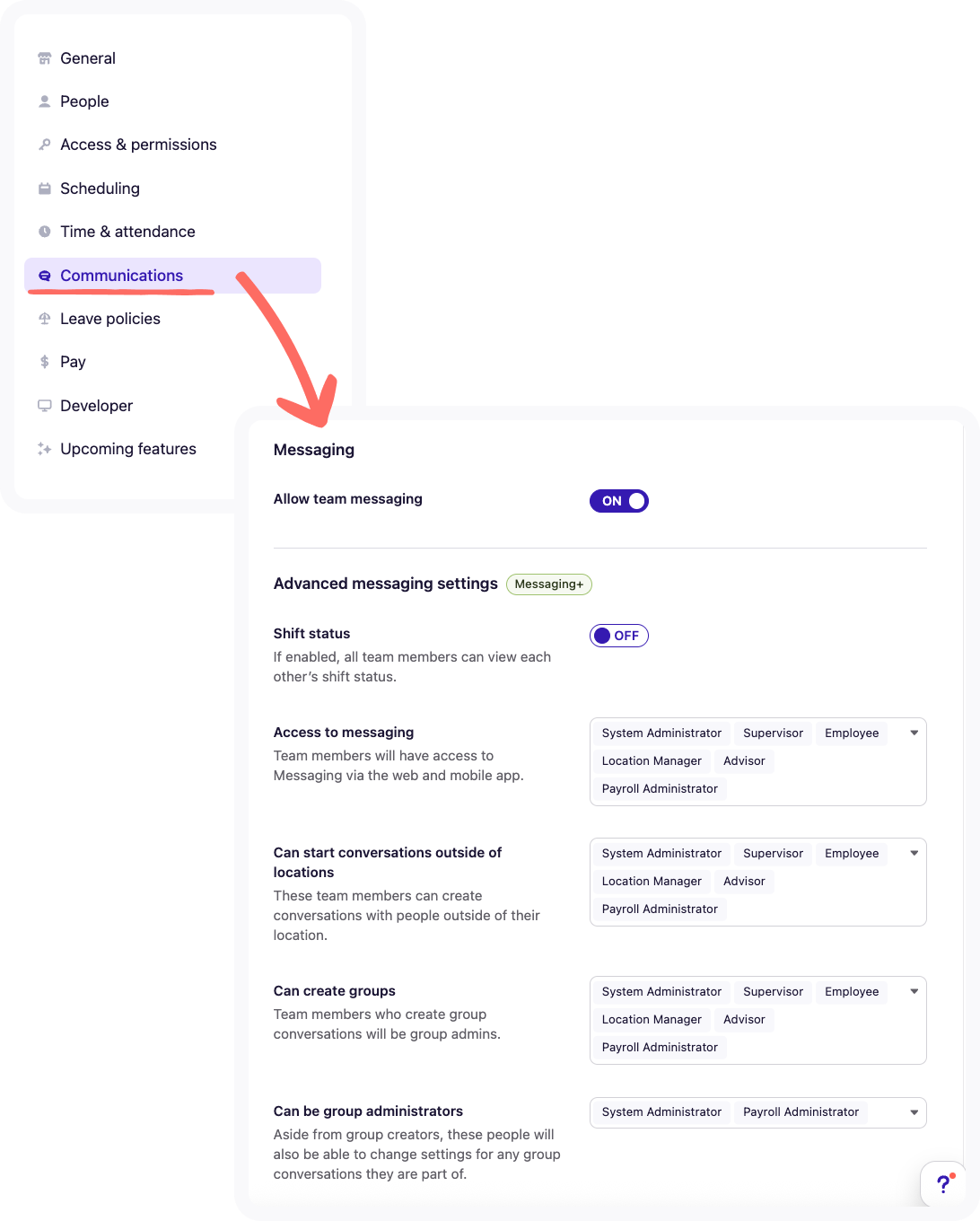The width and height of the screenshot is (980, 1221).
Task: Click the Access & permissions key icon
Action: pos(44,145)
